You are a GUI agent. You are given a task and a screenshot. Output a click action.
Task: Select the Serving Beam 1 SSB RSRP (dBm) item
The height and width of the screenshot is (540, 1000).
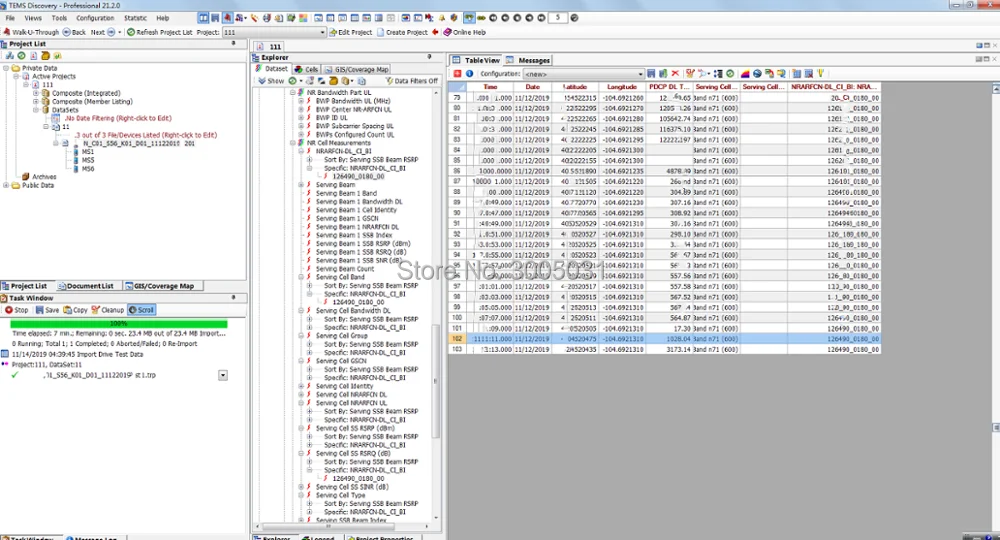[x=363, y=244]
